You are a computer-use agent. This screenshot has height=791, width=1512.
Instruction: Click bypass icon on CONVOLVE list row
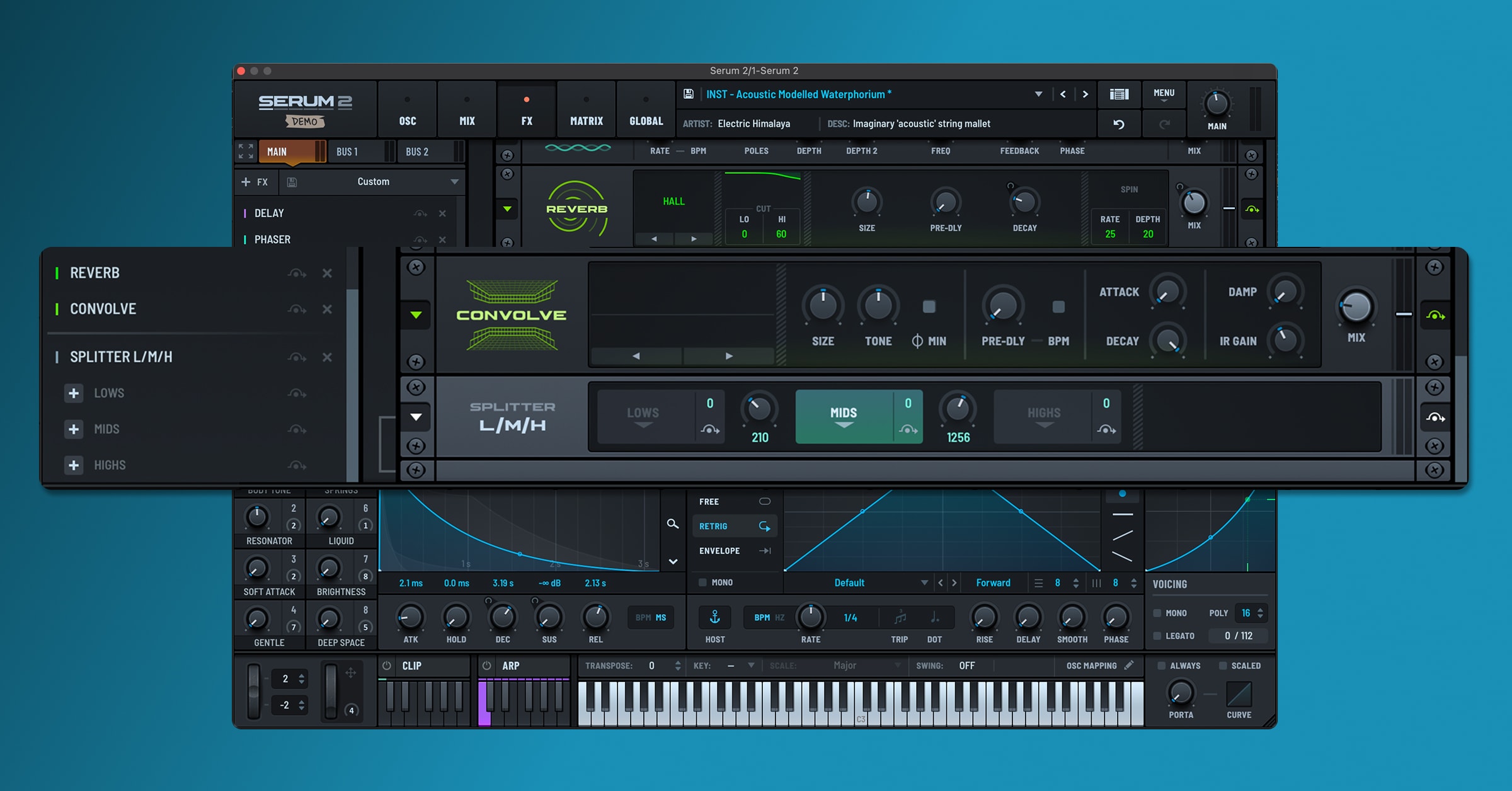pyautogui.click(x=297, y=309)
